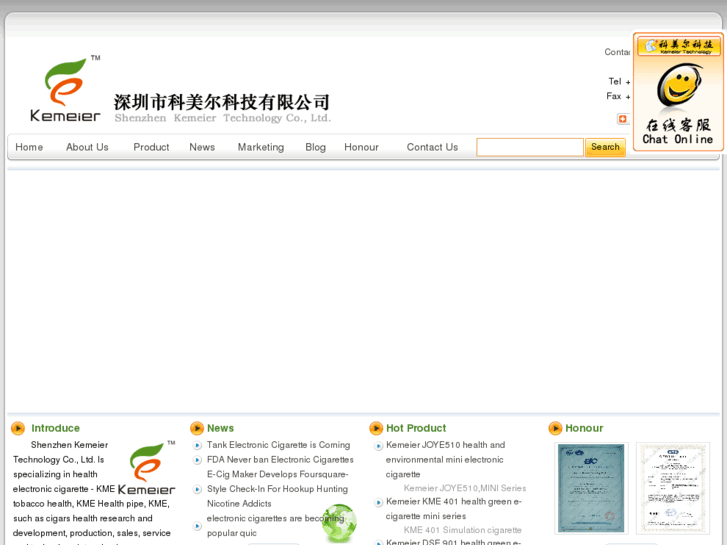This screenshot has width=727, height=545.
Task: Click the orange arrow icon beside Hot Product
Action: [x=376, y=428]
